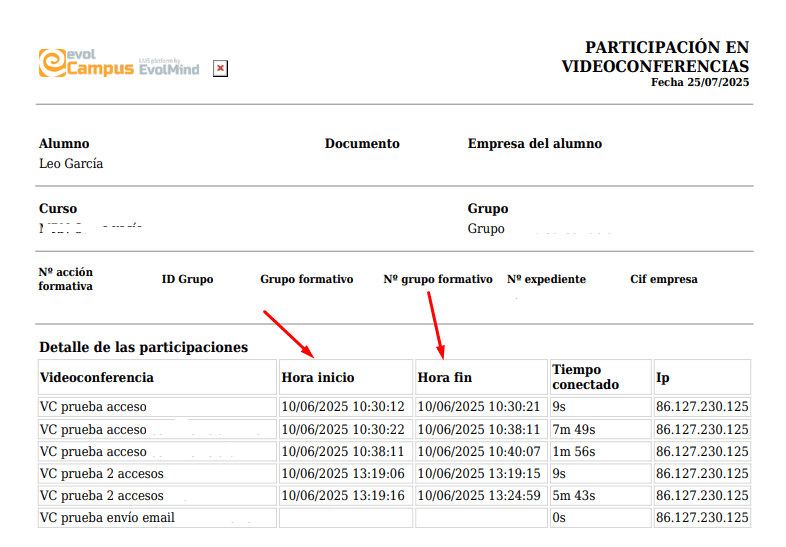Select the "Hora inicio" column header
The image size is (786, 547).
318,377
